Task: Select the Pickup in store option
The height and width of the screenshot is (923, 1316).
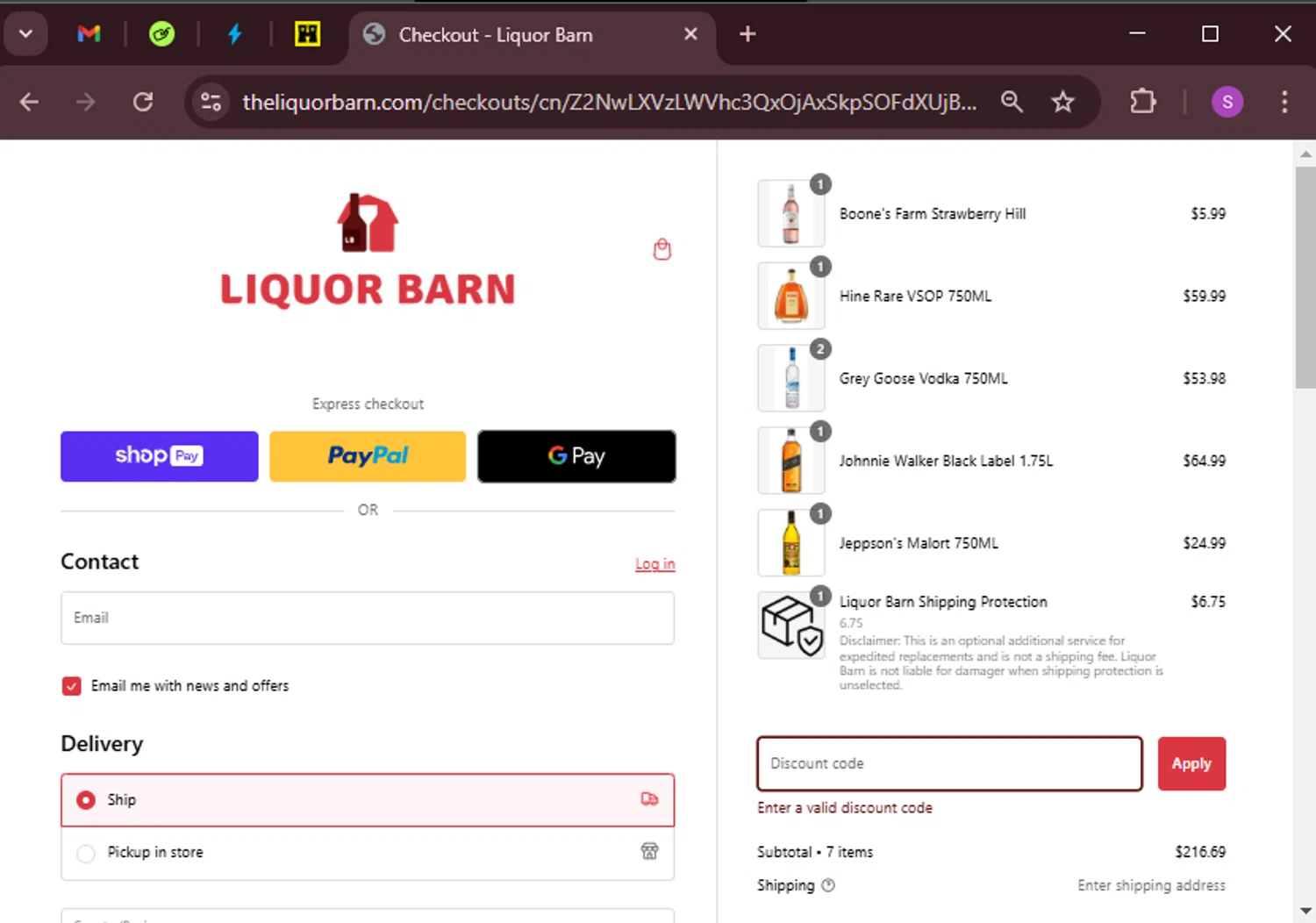Action: point(368,853)
